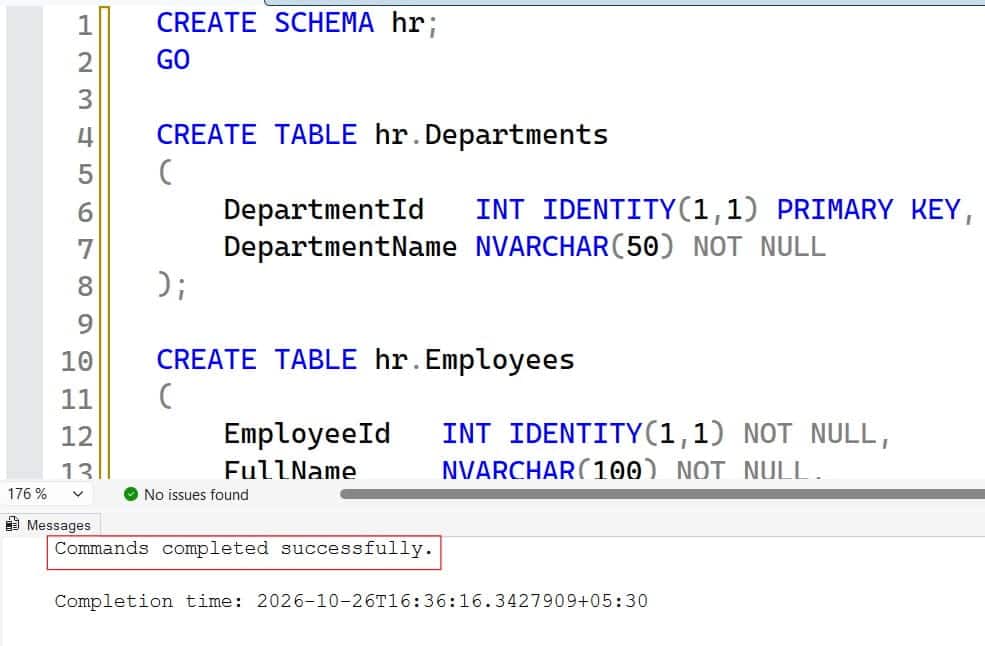Click the No issues found status text
Viewport: 985px width, 646px height.
(x=196, y=495)
